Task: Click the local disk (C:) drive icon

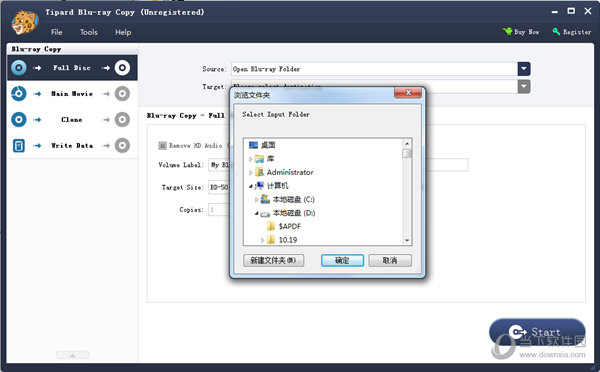Action: (x=265, y=199)
